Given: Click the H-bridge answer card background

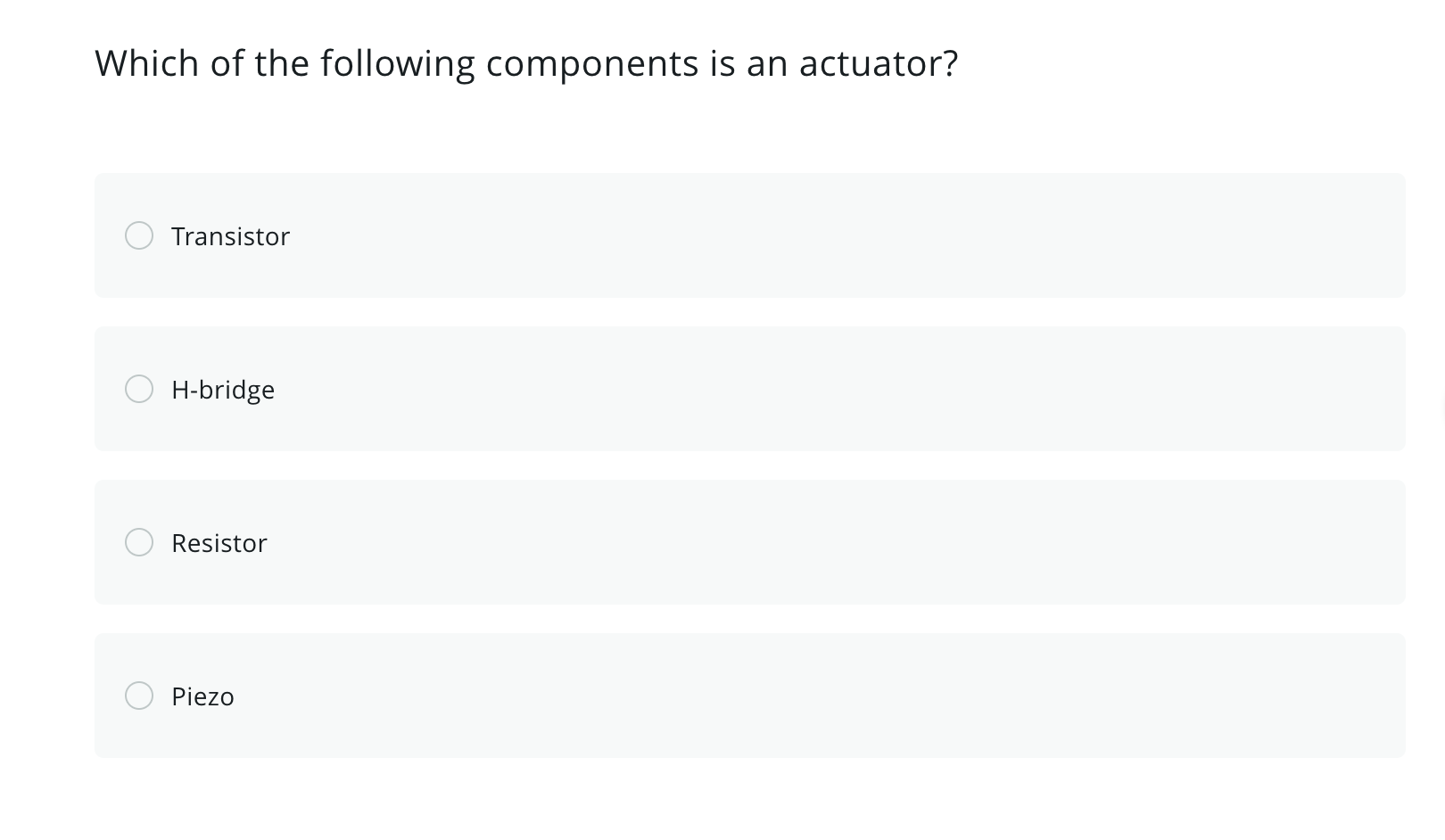Looking at the screenshot, I should click(803, 389).
